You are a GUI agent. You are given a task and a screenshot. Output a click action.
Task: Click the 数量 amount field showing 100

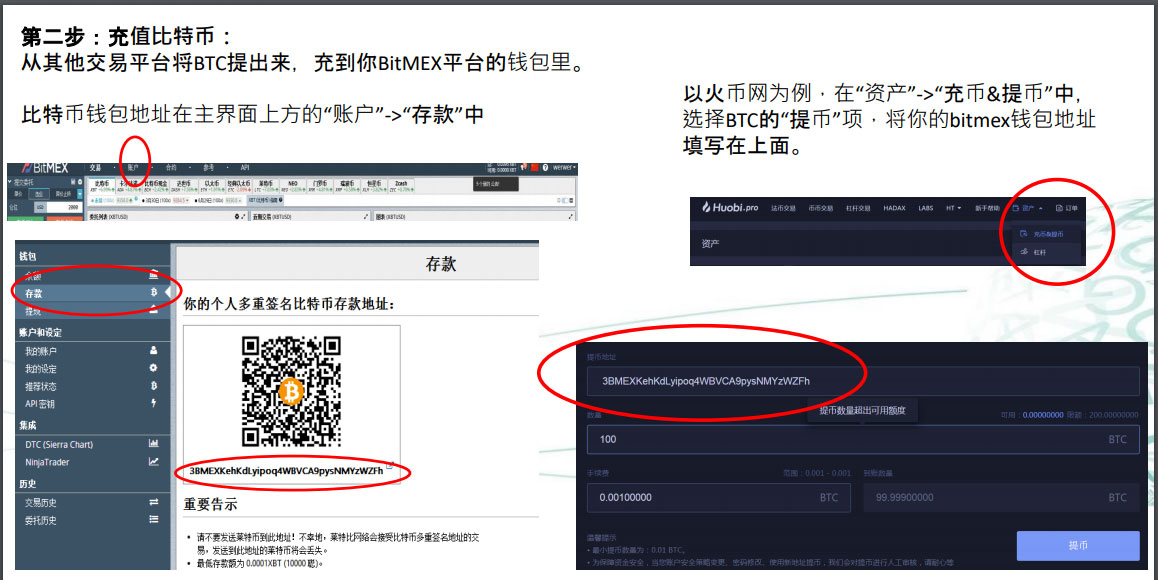(862, 439)
